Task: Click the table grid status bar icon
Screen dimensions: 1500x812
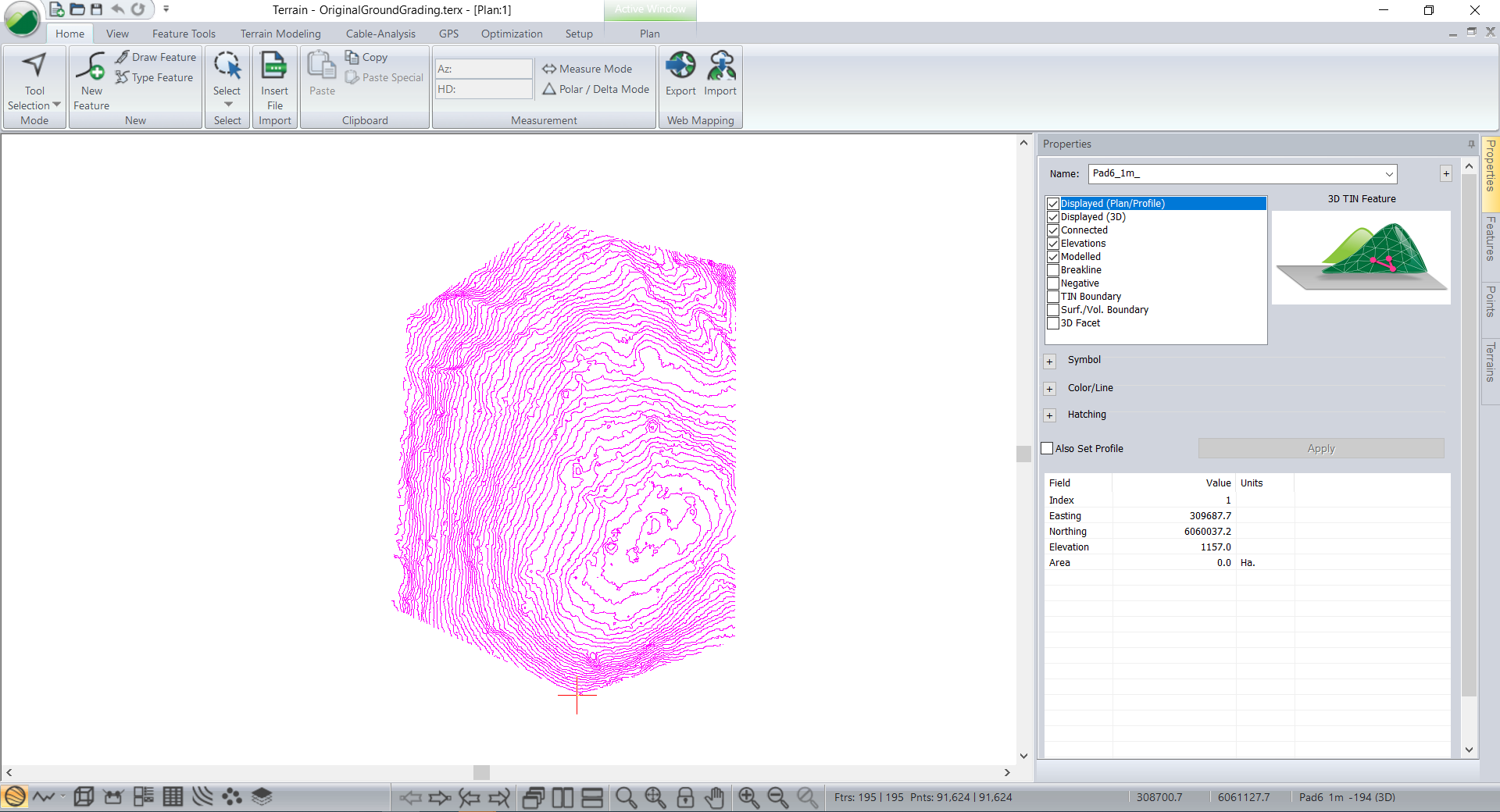Action: 173,797
